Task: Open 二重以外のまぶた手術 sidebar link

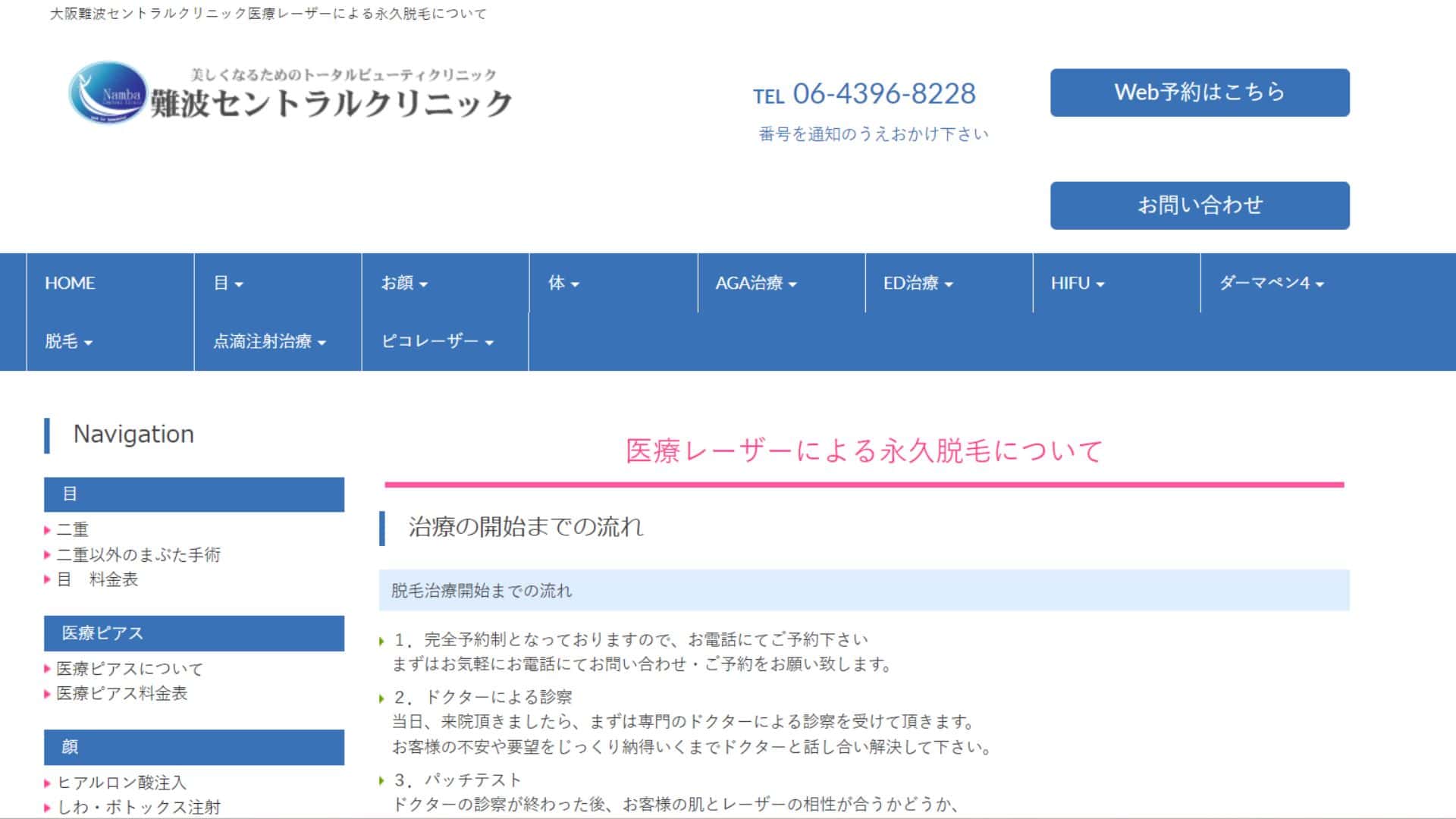Action: coord(138,554)
